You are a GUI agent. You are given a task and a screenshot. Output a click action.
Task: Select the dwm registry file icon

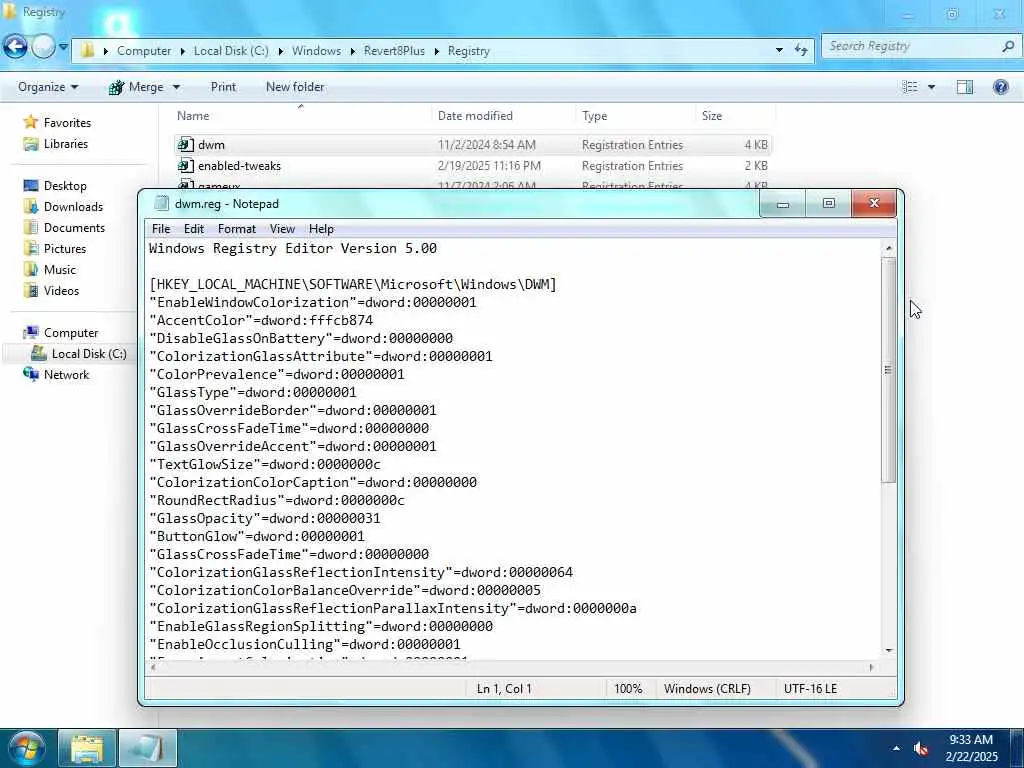[186, 144]
